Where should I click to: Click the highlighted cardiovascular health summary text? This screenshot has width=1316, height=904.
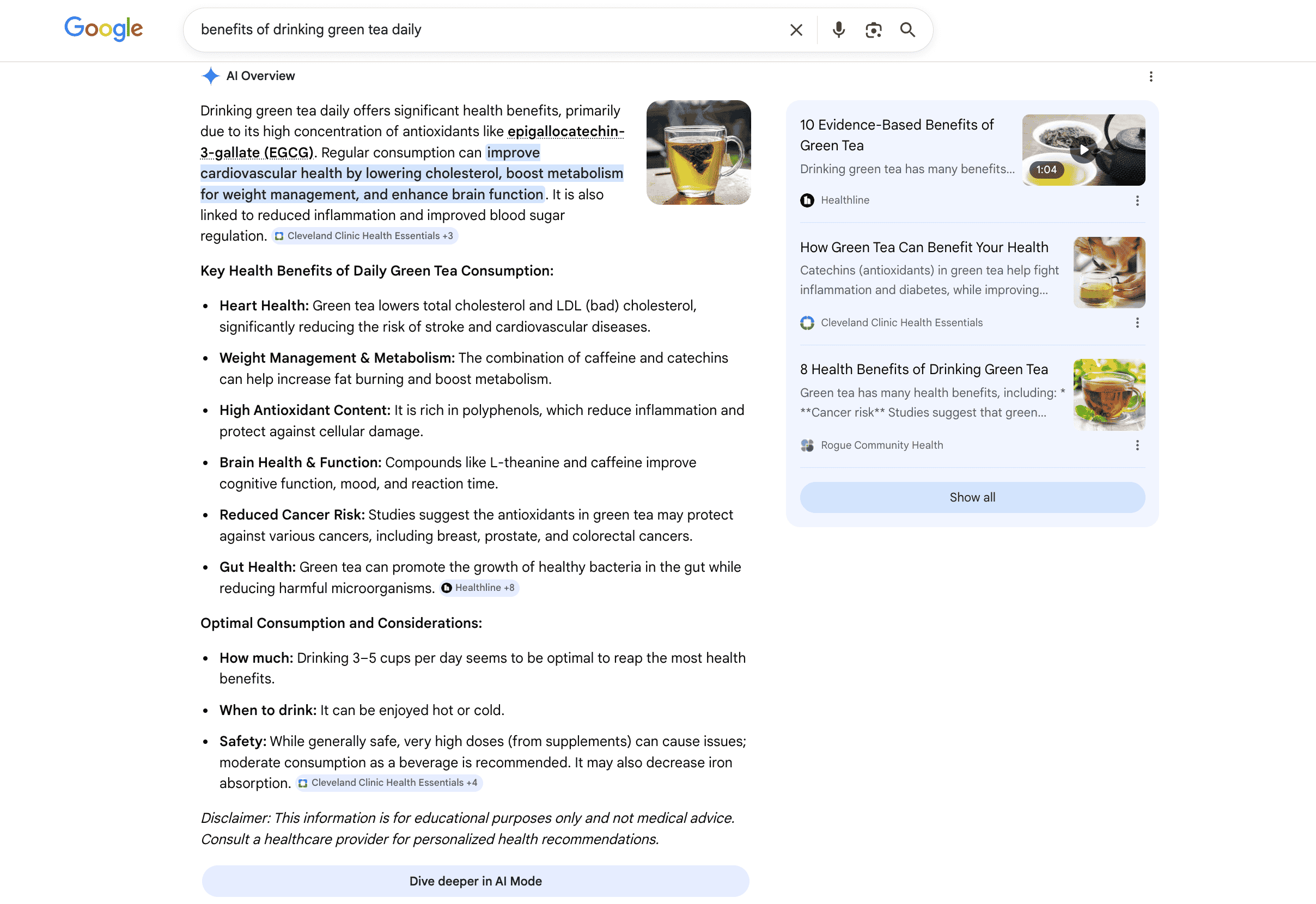click(412, 173)
